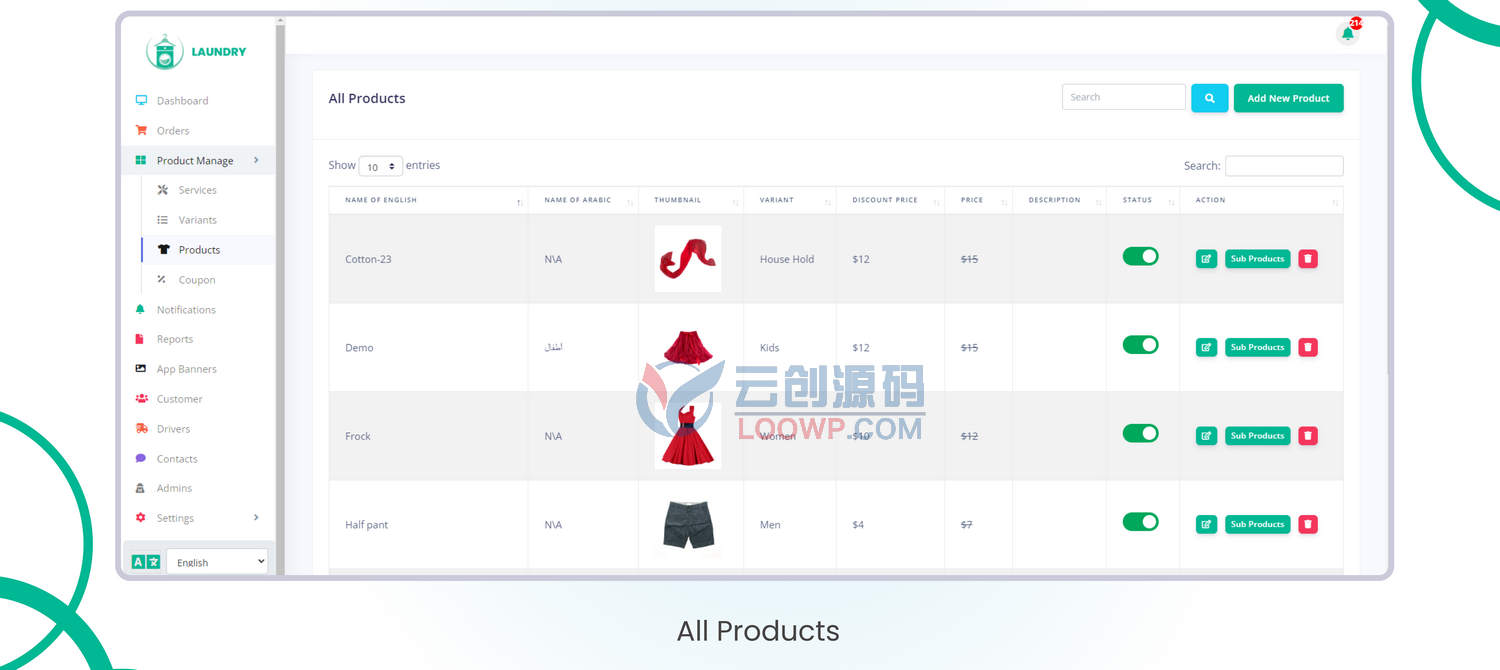Delete the Demo product

1308,347
